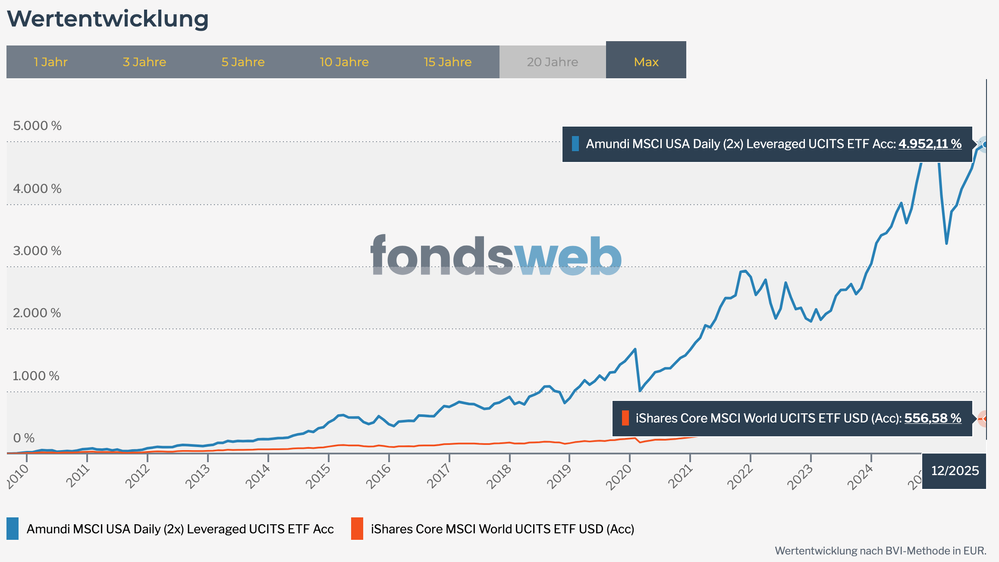Switch to the 3 Jahre tab
The width and height of the screenshot is (999, 562).
pos(144,62)
